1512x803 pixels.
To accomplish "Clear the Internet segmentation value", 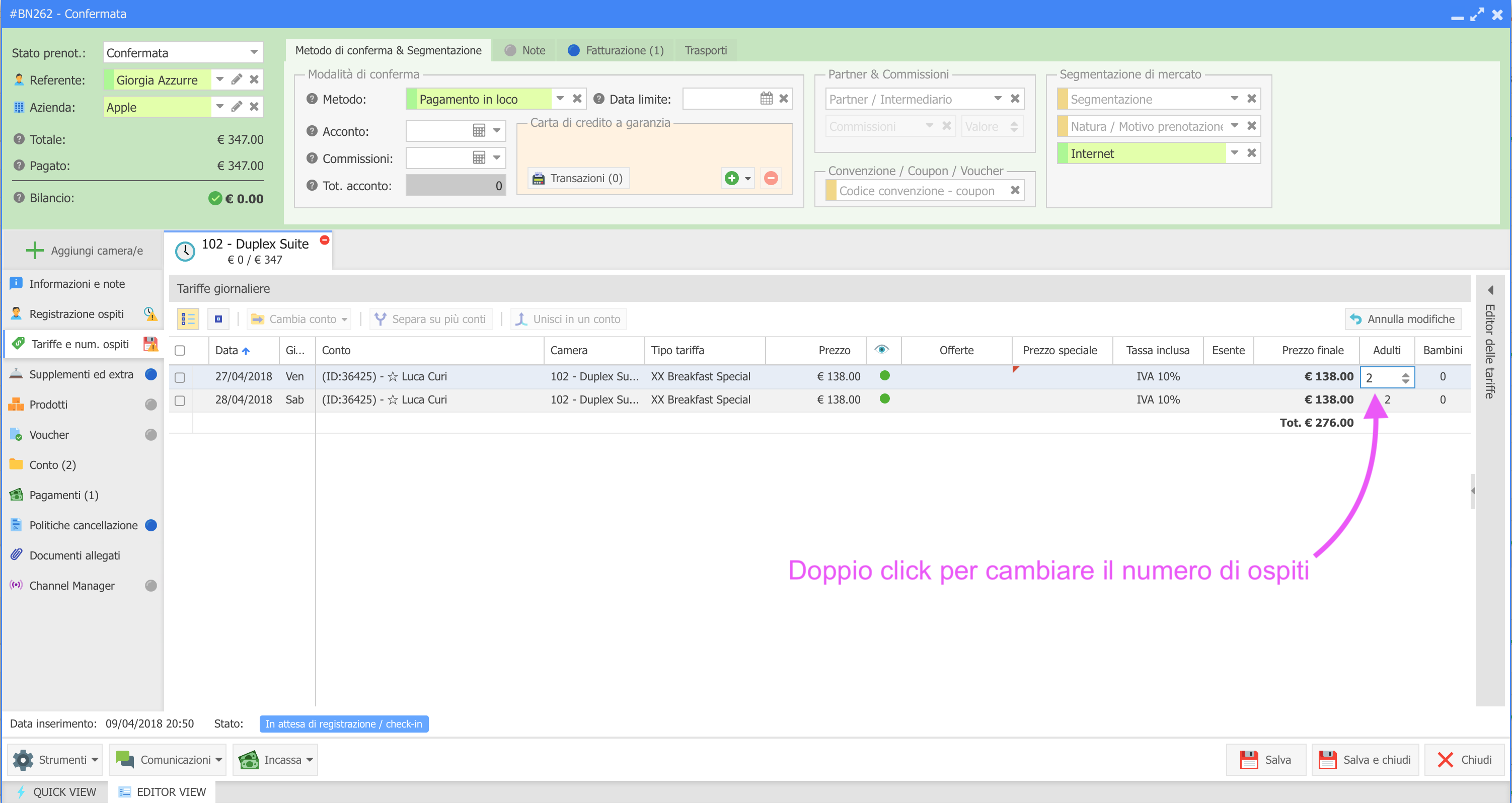I will (1251, 153).
